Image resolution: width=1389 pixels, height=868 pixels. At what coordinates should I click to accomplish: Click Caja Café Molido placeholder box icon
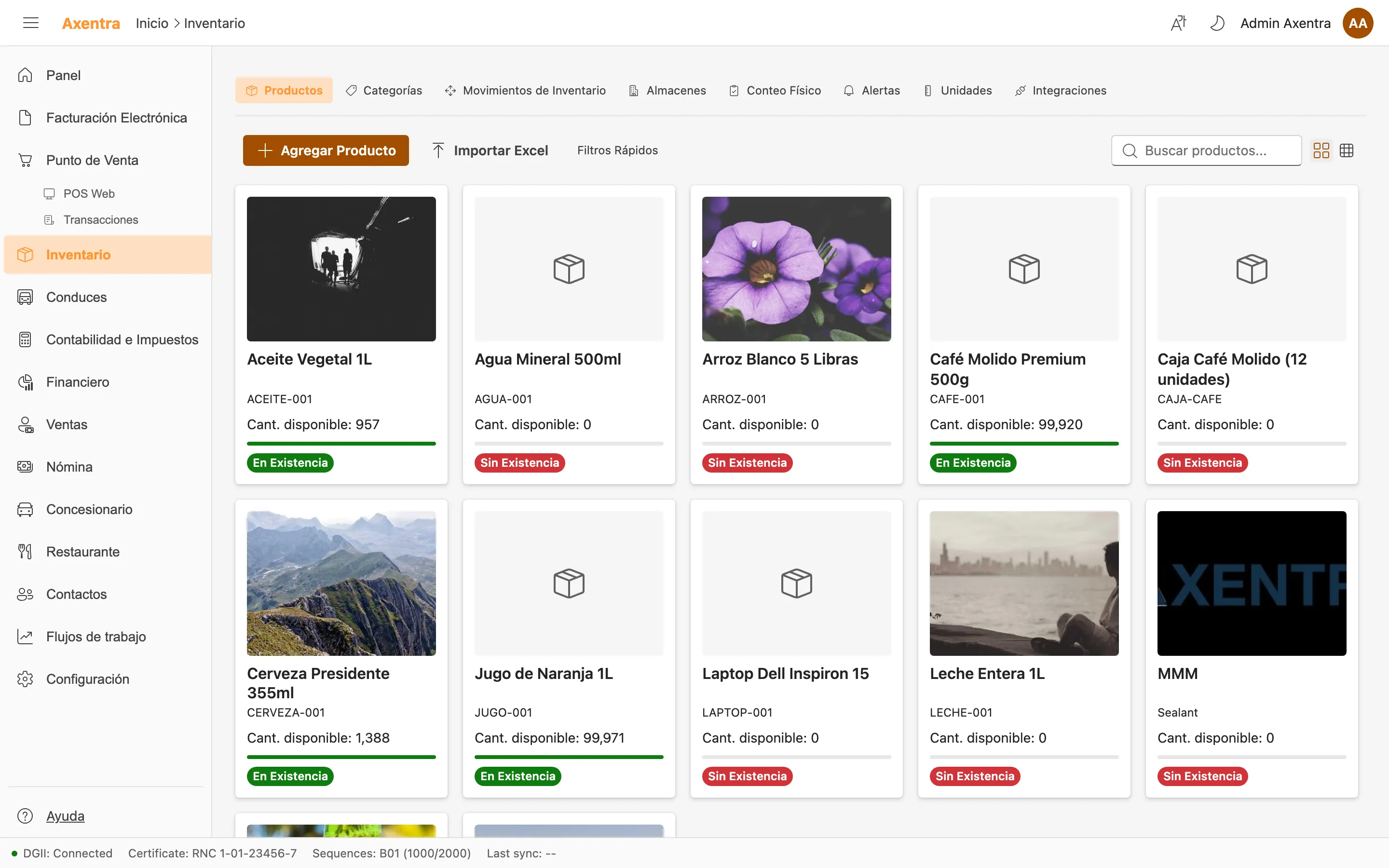pos(1252,269)
